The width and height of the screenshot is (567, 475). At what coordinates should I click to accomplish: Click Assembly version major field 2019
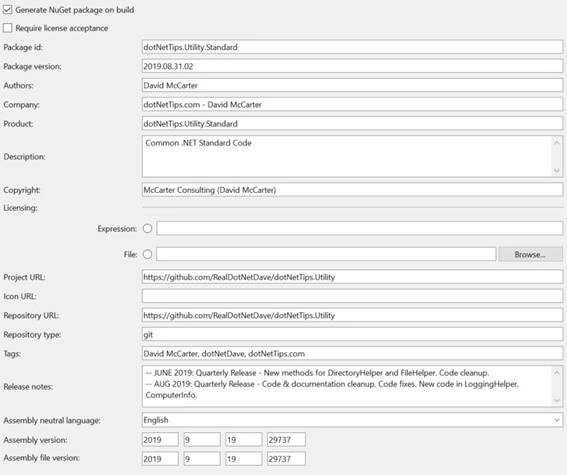[160, 440]
